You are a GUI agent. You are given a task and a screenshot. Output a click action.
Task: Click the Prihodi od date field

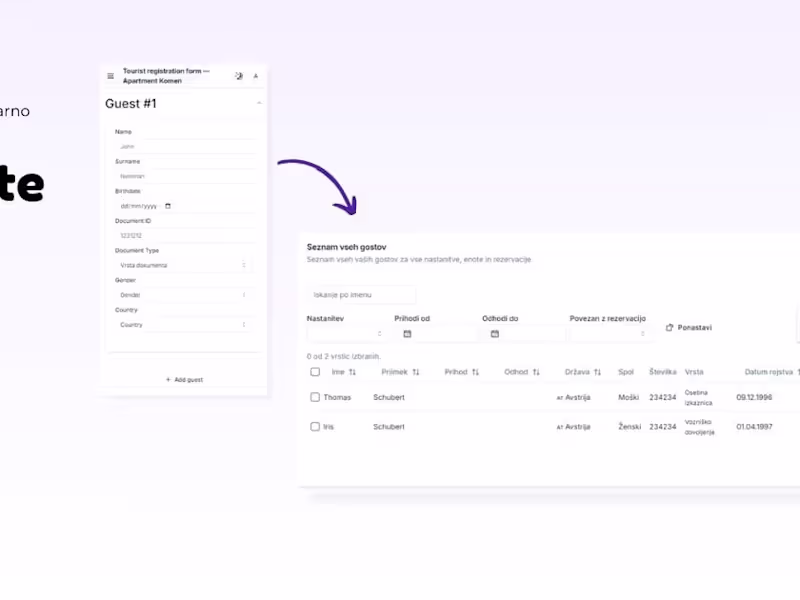[436, 334]
